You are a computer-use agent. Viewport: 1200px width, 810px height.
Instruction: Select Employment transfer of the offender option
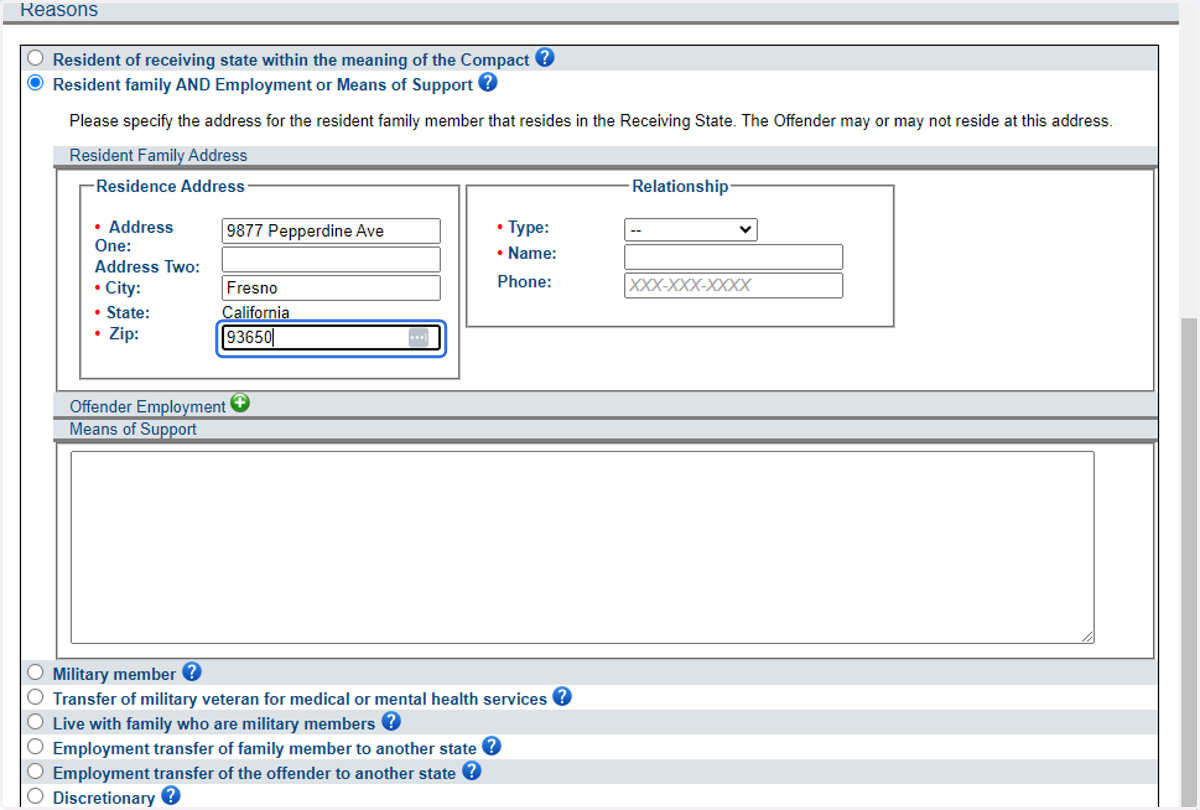36,771
